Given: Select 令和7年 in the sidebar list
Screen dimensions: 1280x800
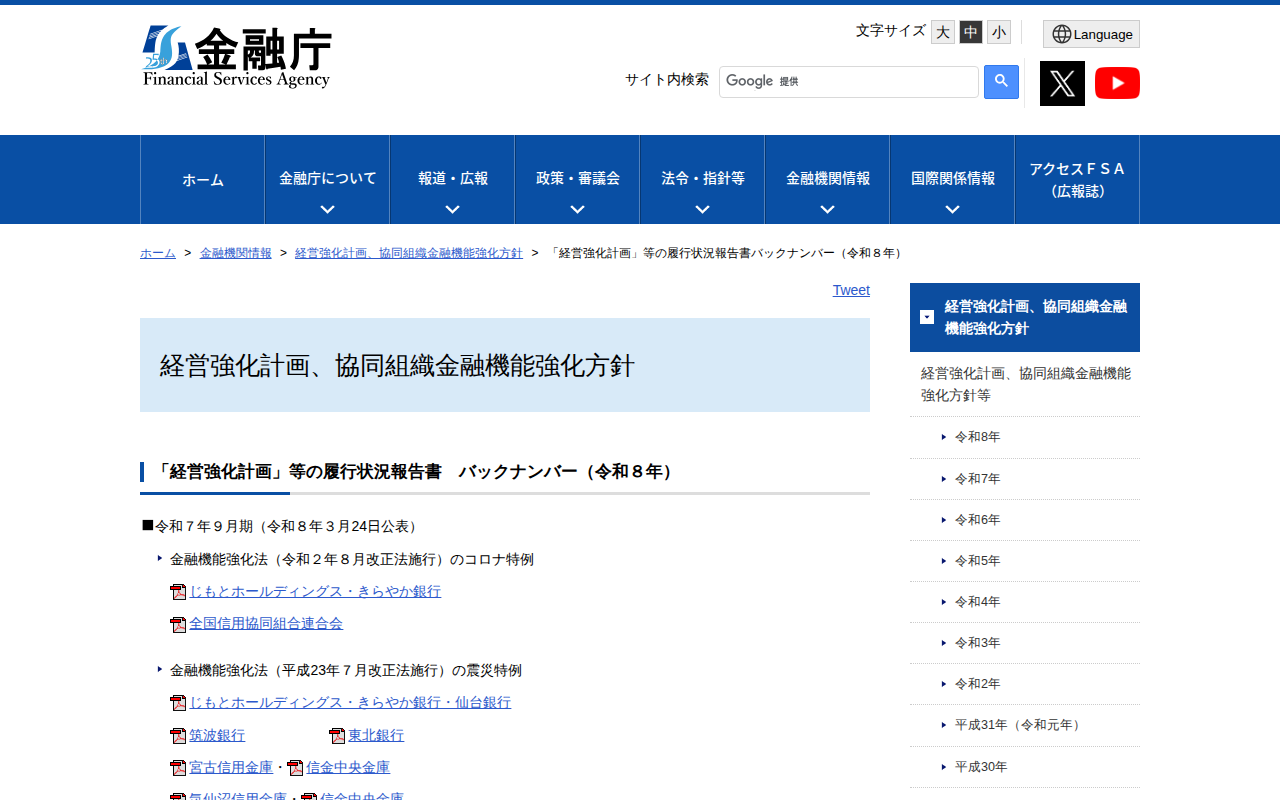Looking at the screenshot, I should [977, 479].
